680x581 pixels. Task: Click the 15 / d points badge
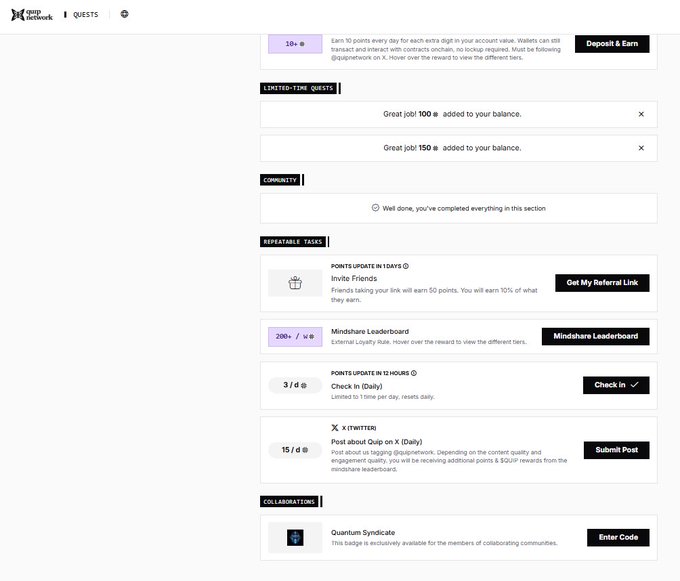[x=295, y=450]
